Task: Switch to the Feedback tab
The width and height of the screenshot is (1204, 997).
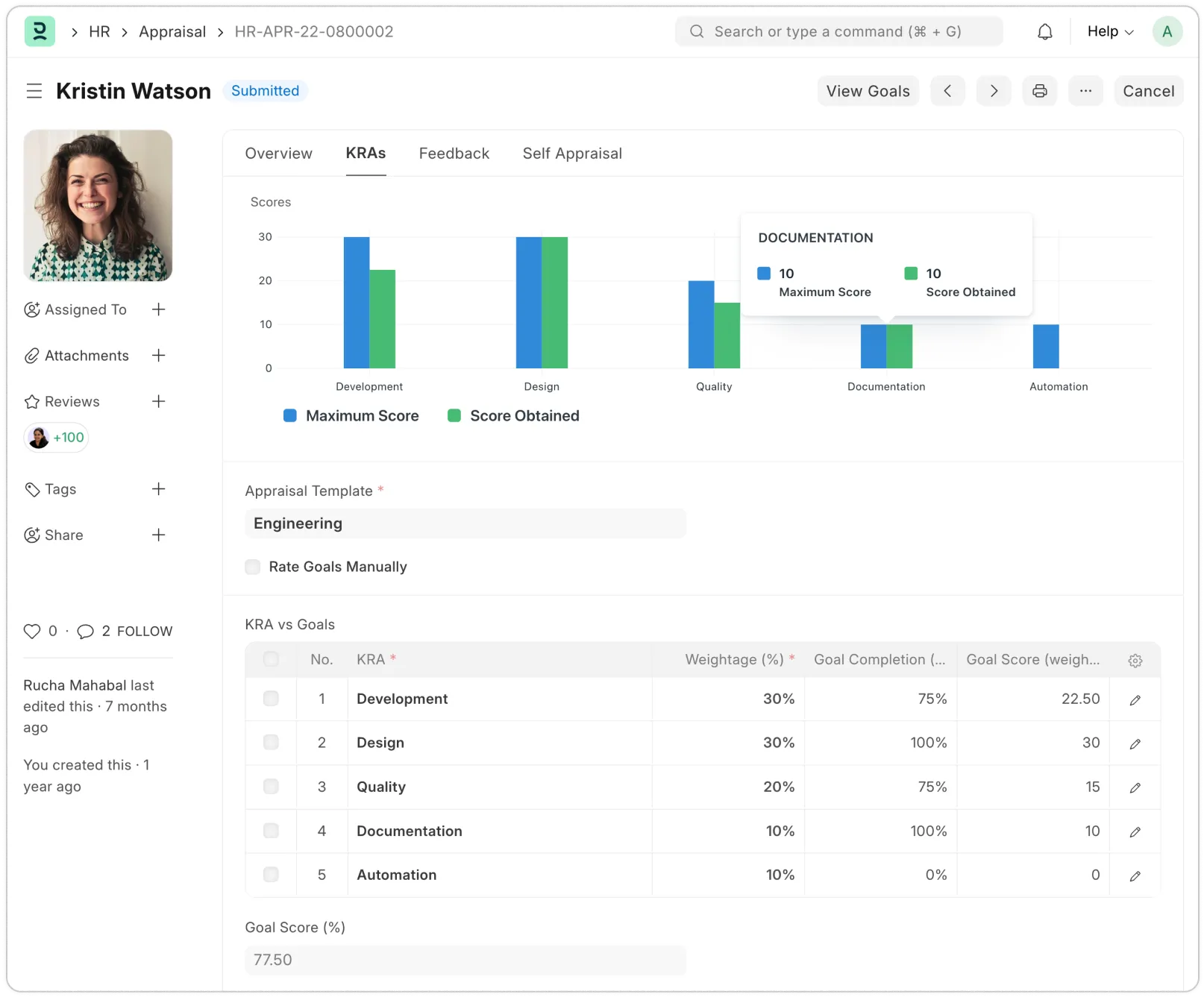Action: coord(454,154)
